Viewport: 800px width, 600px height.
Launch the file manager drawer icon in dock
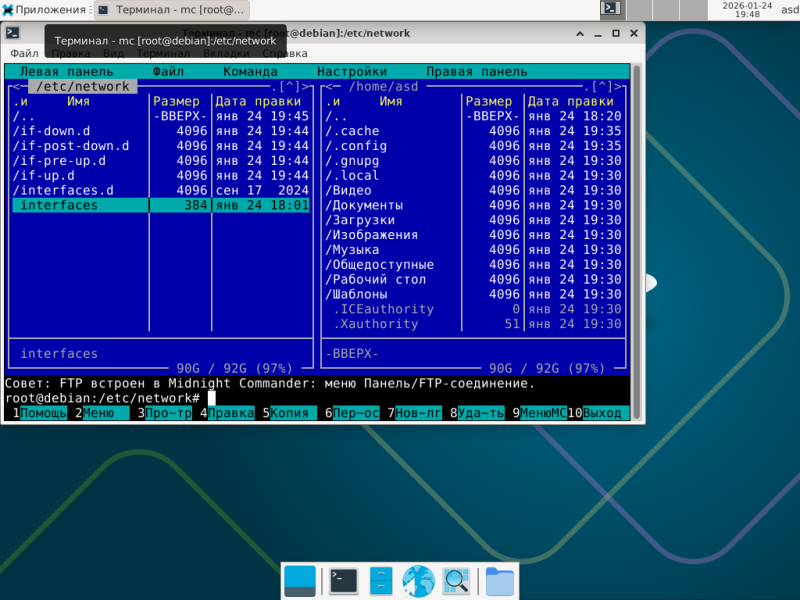(x=381, y=581)
